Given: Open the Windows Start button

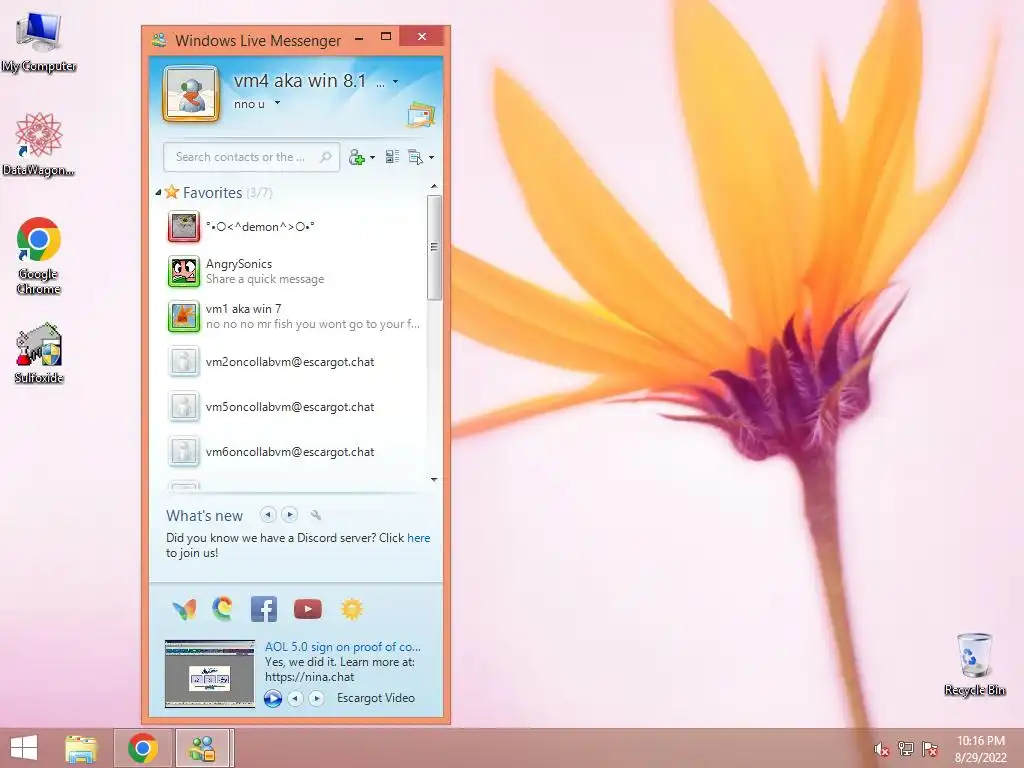Looking at the screenshot, I should [x=24, y=748].
